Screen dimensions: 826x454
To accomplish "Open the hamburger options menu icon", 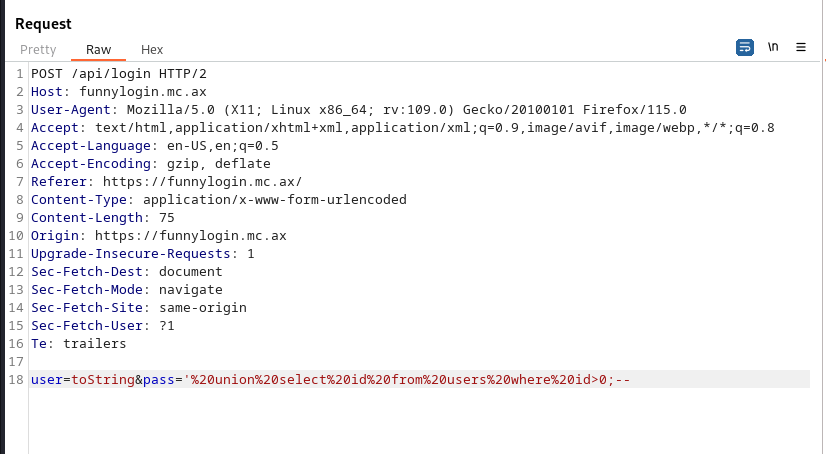I will 801,47.
